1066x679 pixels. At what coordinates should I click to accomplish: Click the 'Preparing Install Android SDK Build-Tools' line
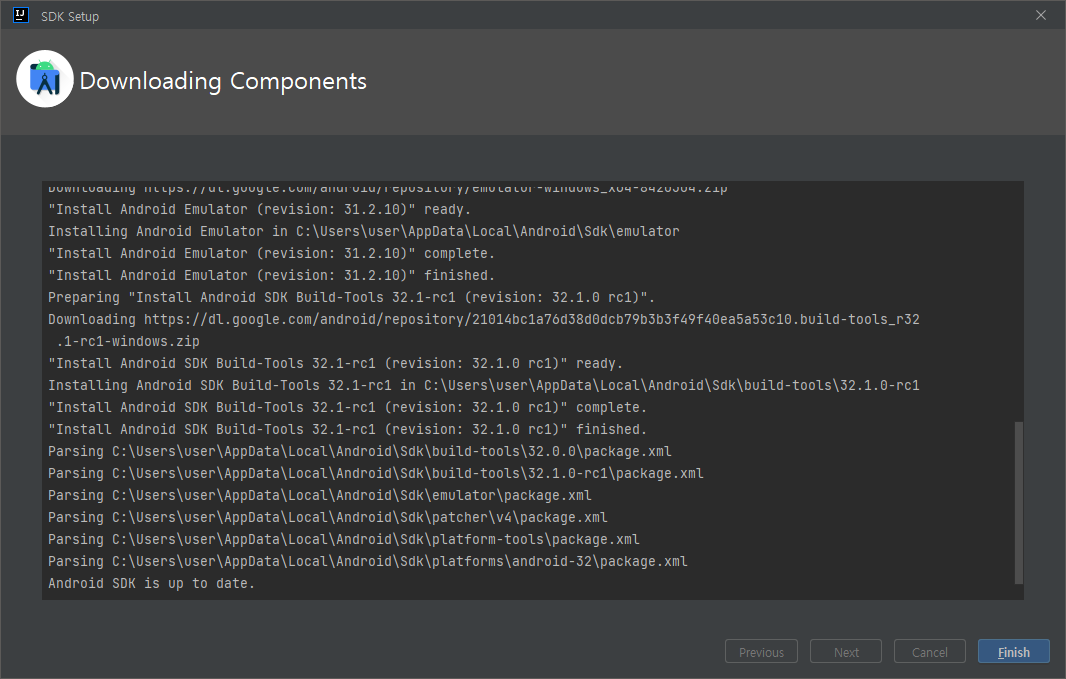coord(351,297)
